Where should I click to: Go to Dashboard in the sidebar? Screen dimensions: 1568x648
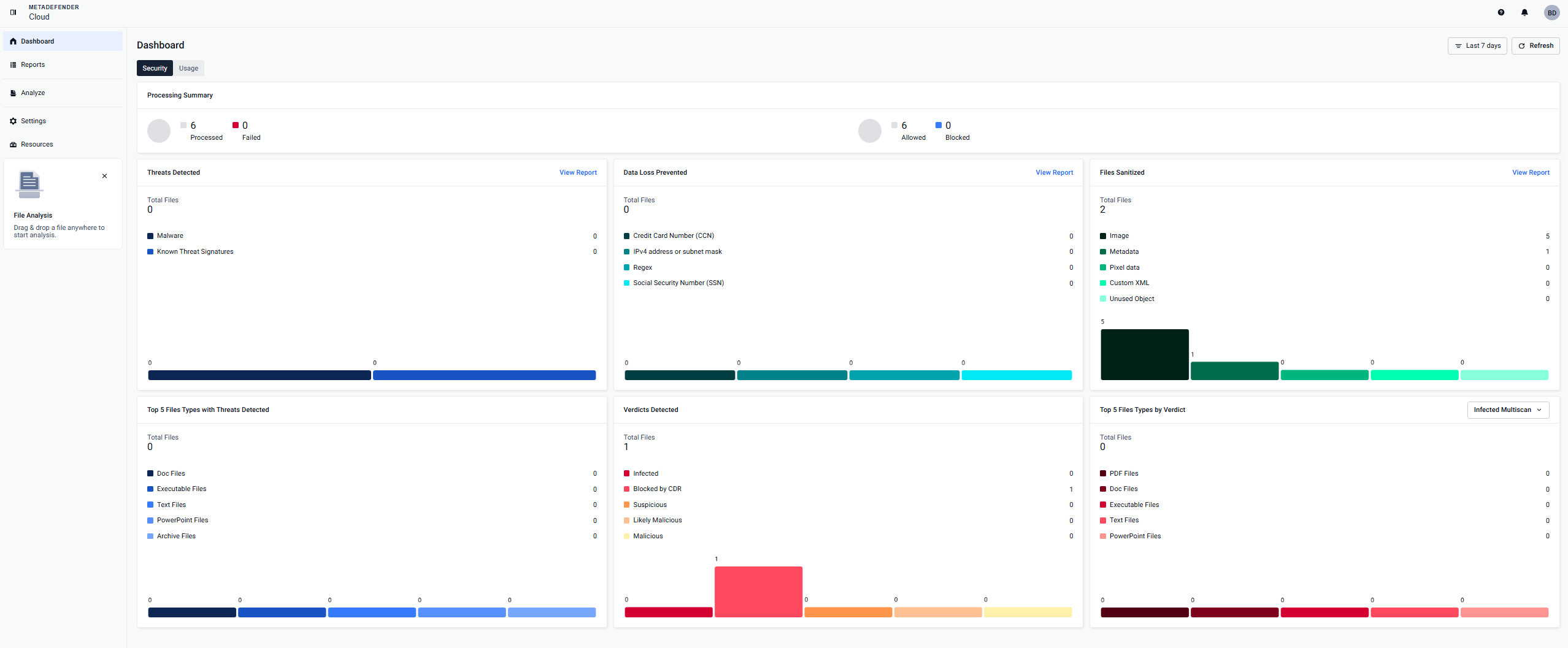[x=37, y=42]
